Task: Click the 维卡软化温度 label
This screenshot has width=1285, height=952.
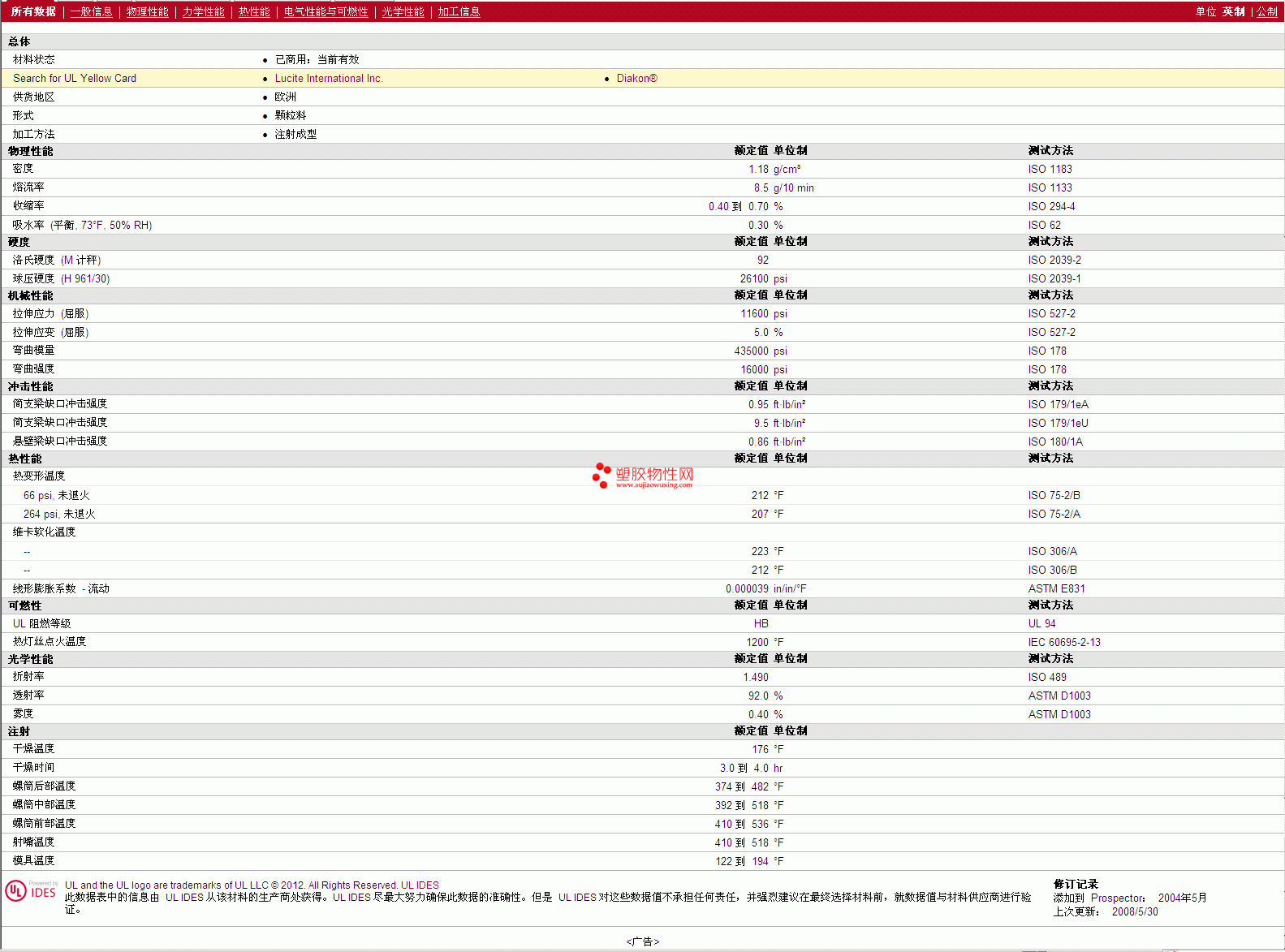Action: (44, 532)
